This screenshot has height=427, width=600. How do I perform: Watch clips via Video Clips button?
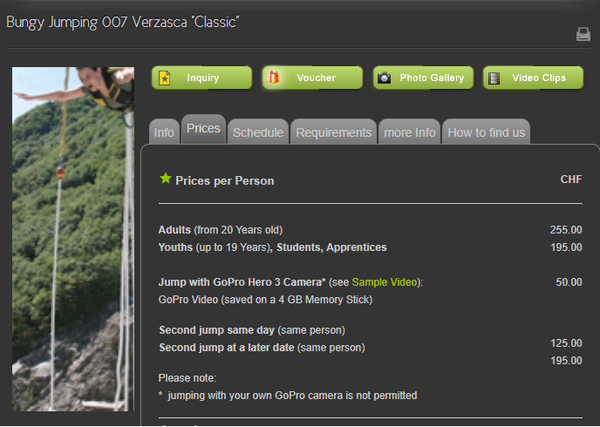pyautogui.click(x=533, y=78)
